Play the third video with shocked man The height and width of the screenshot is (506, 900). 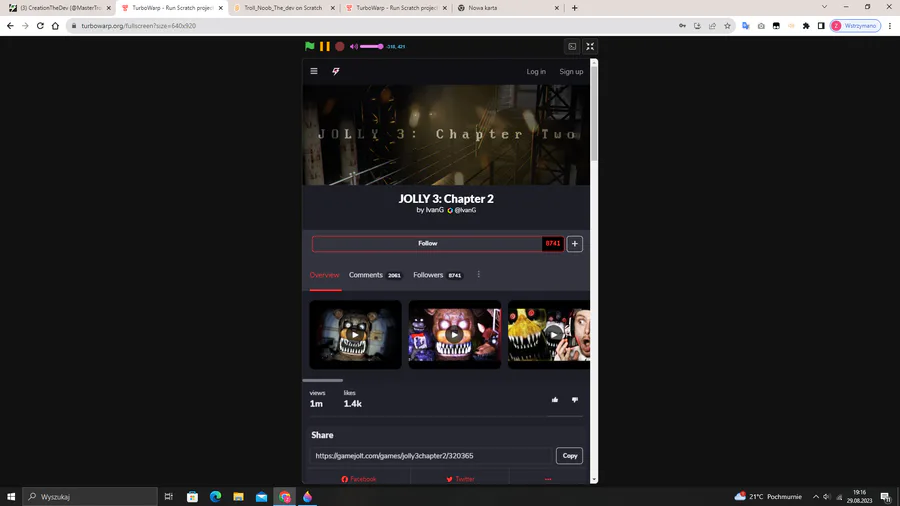point(549,334)
